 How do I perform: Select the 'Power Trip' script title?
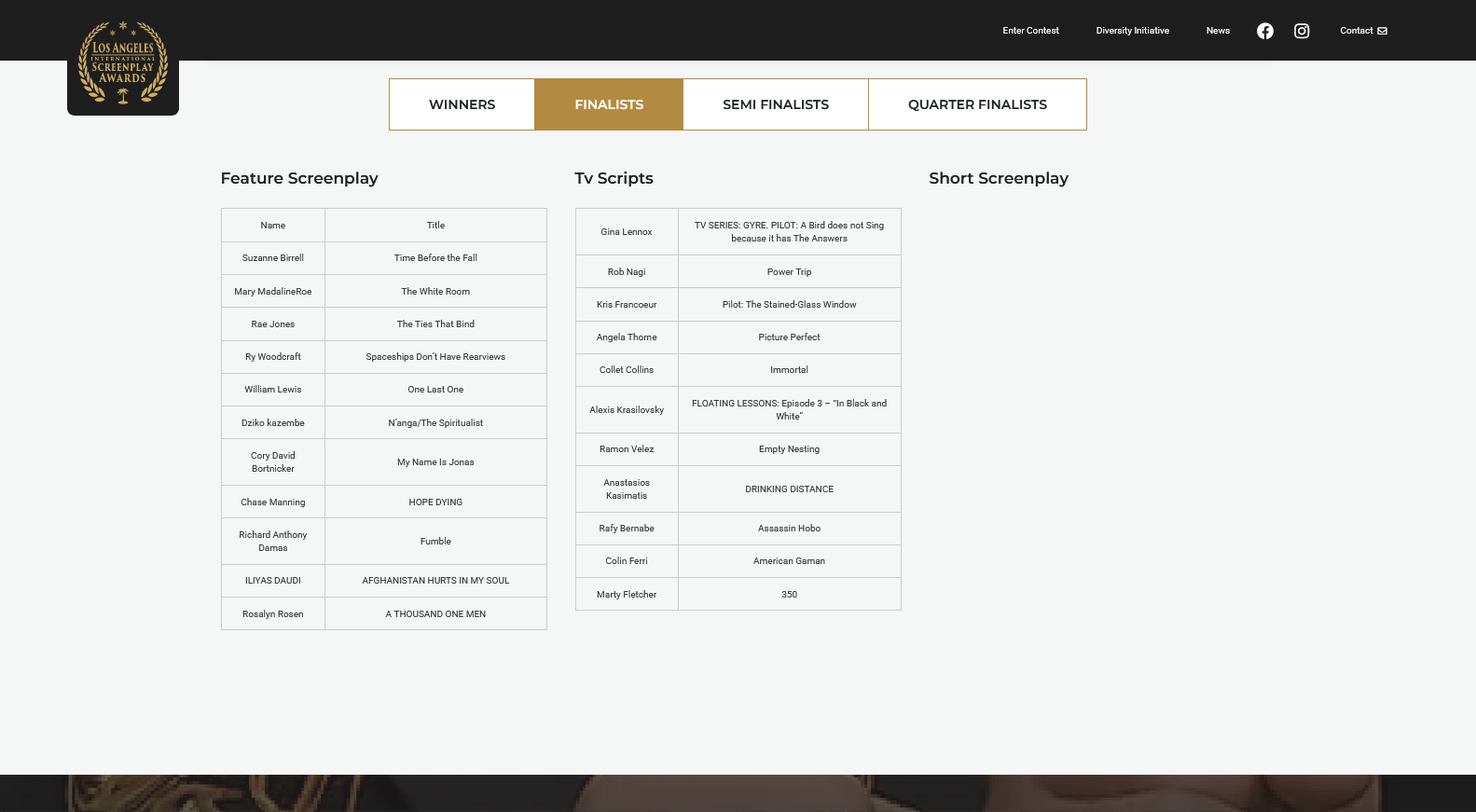pos(789,272)
